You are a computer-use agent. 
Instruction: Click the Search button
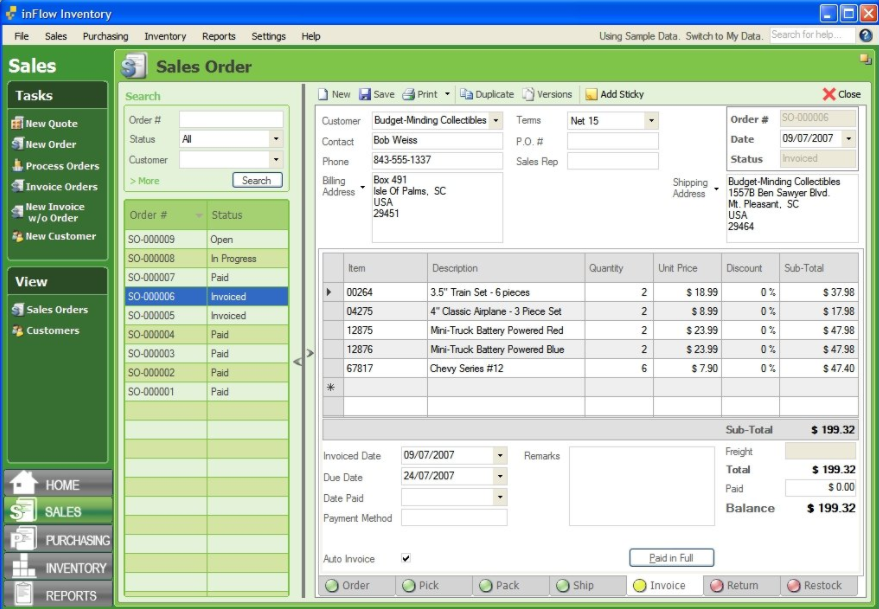pos(257,181)
